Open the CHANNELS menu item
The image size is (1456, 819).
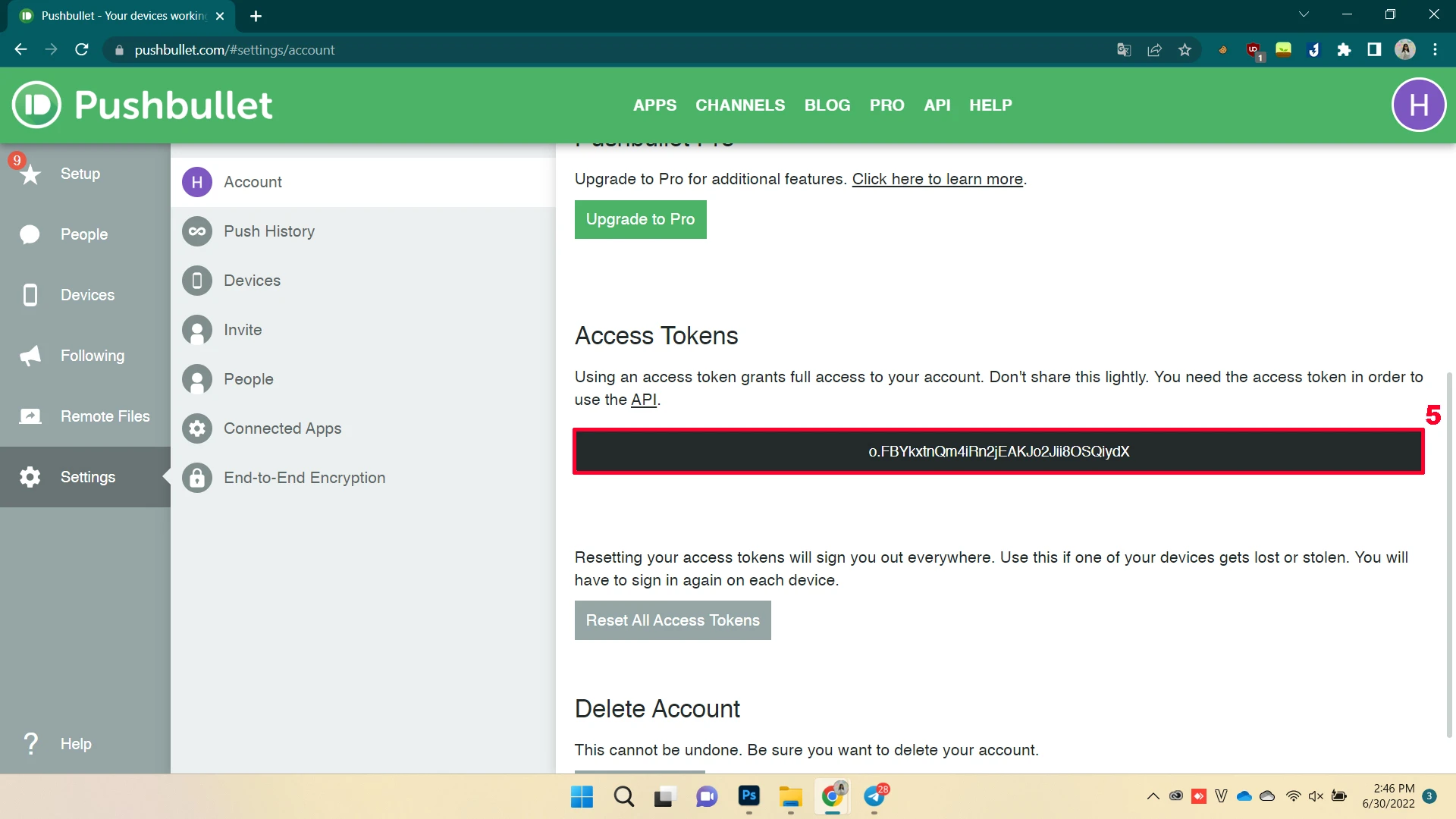point(740,105)
